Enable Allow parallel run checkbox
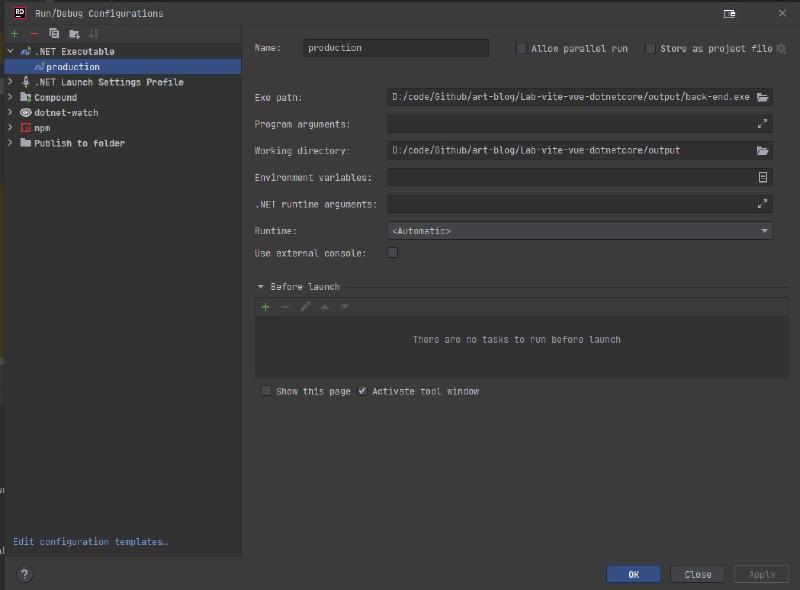The image size is (800, 590). [521, 48]
